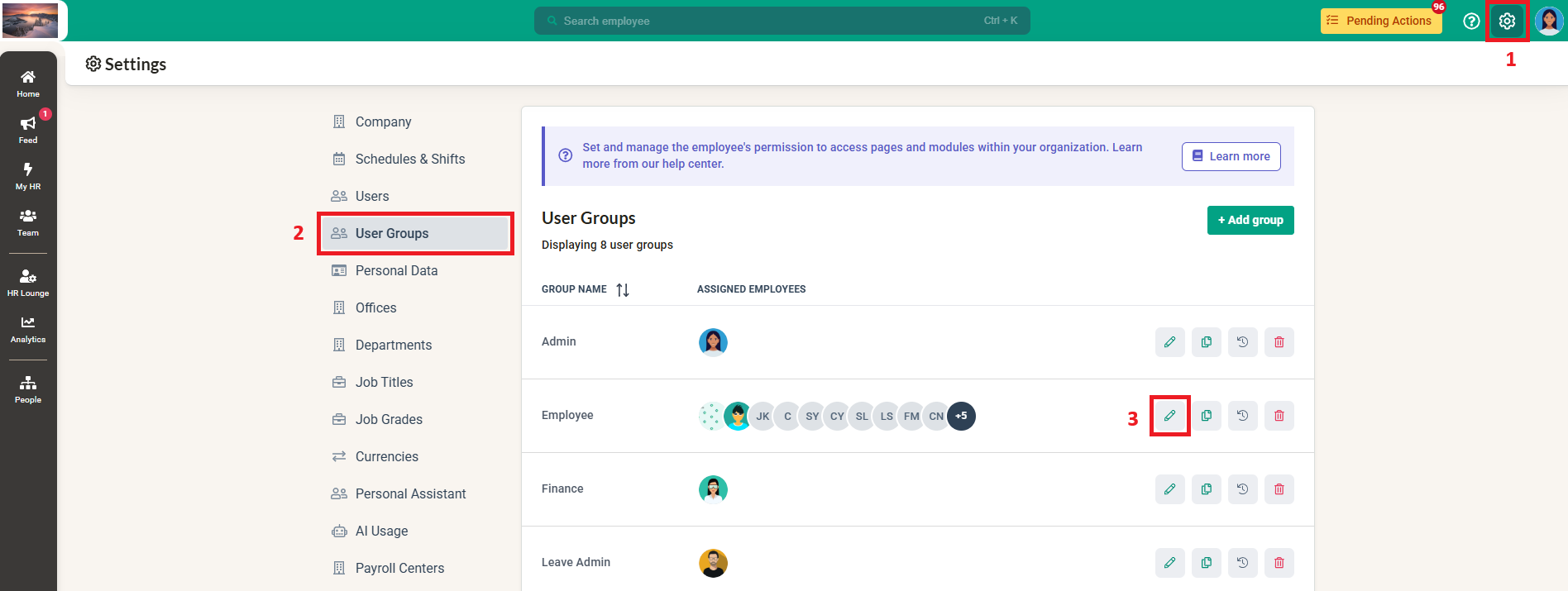1568x591 pixels.
Task: Go to HR Lounge sidebar item
Action: coord(28,283)
